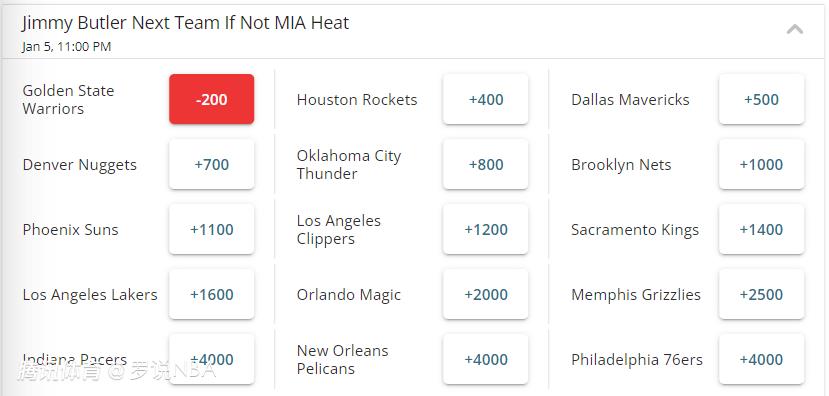Collapse the Jimmy Butler market chevron
This screenshot has width=829, height=396.
pos(795,30)
